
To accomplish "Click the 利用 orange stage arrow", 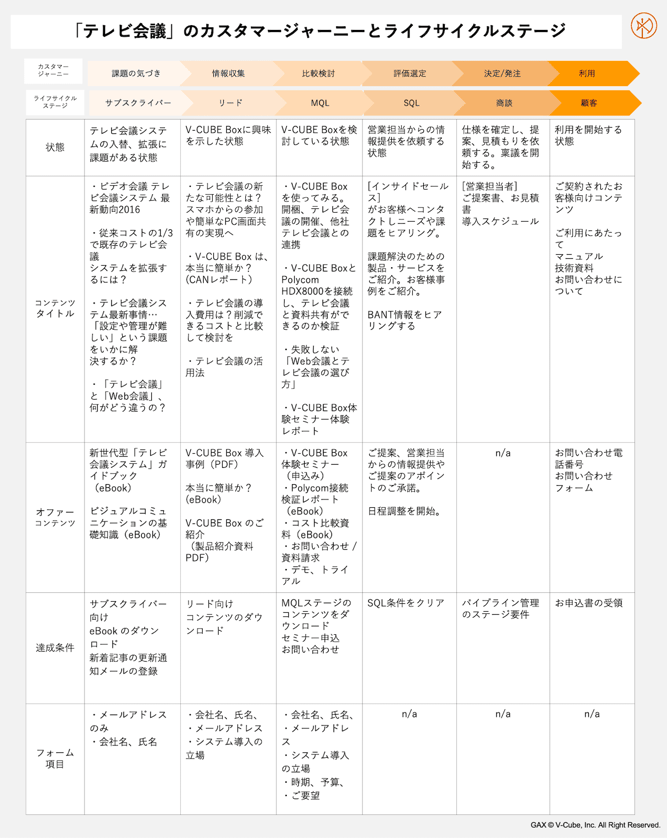I will click(x=591, y=73).
